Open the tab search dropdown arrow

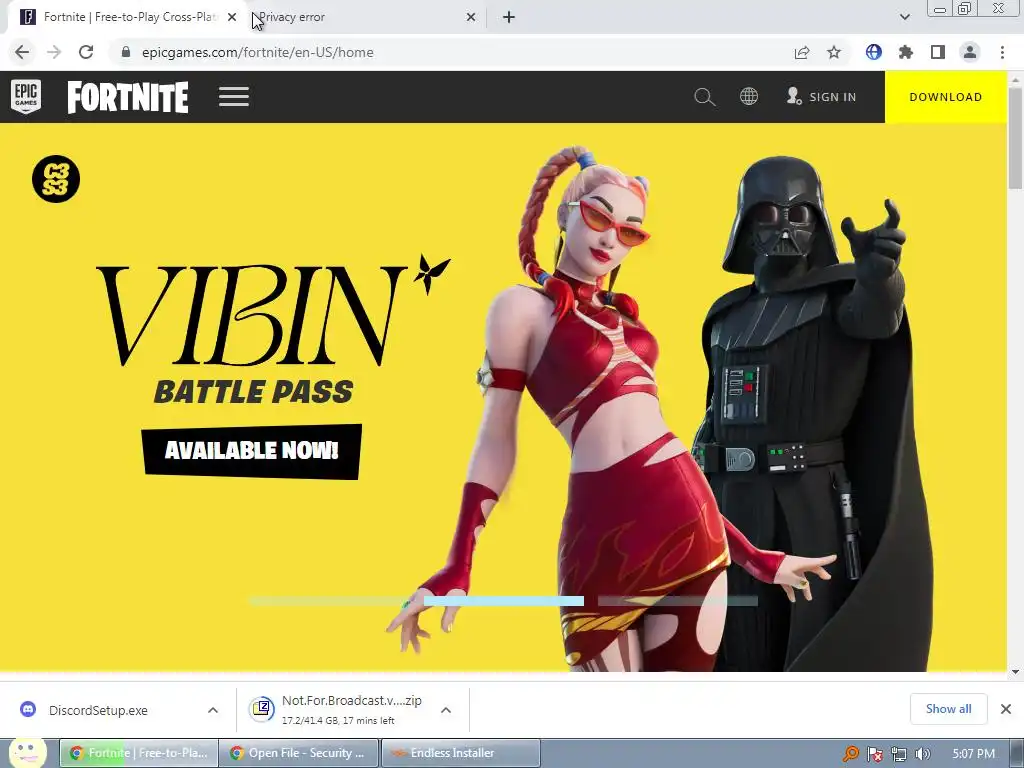coord(904,17)
